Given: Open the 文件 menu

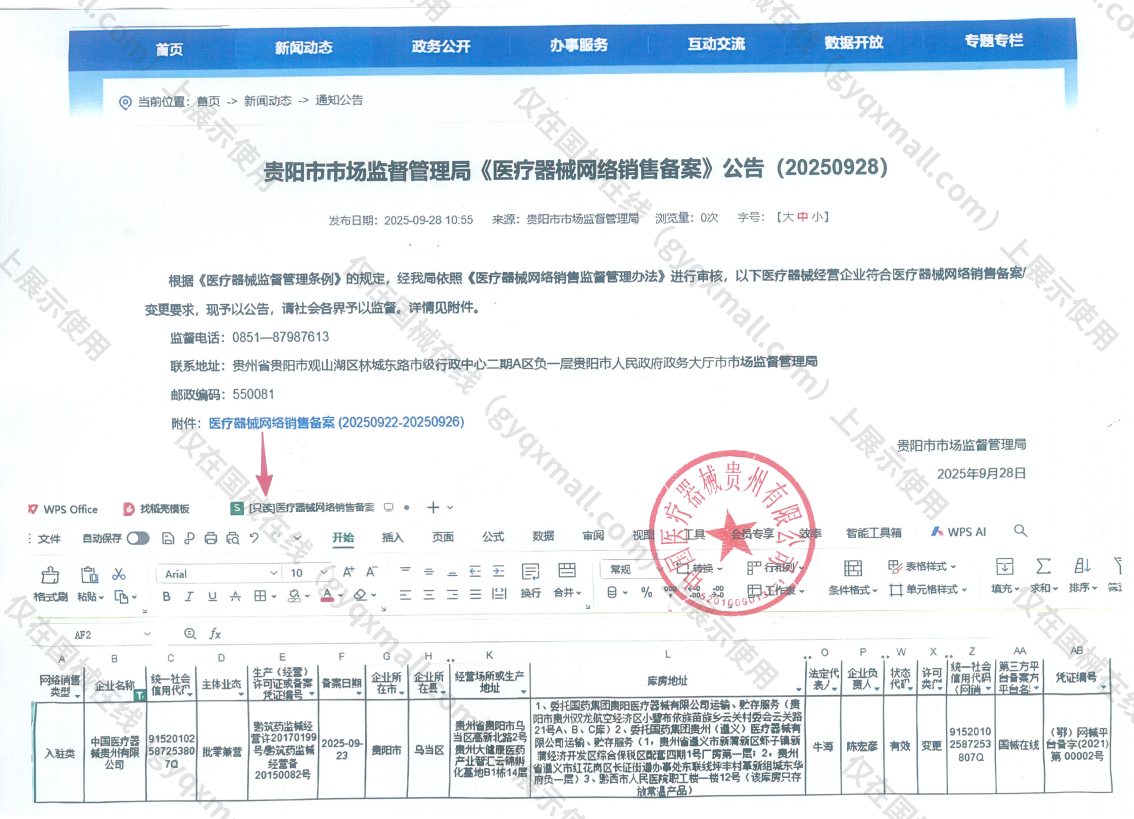Looking at the screenshot, I should tap(49, 539).
